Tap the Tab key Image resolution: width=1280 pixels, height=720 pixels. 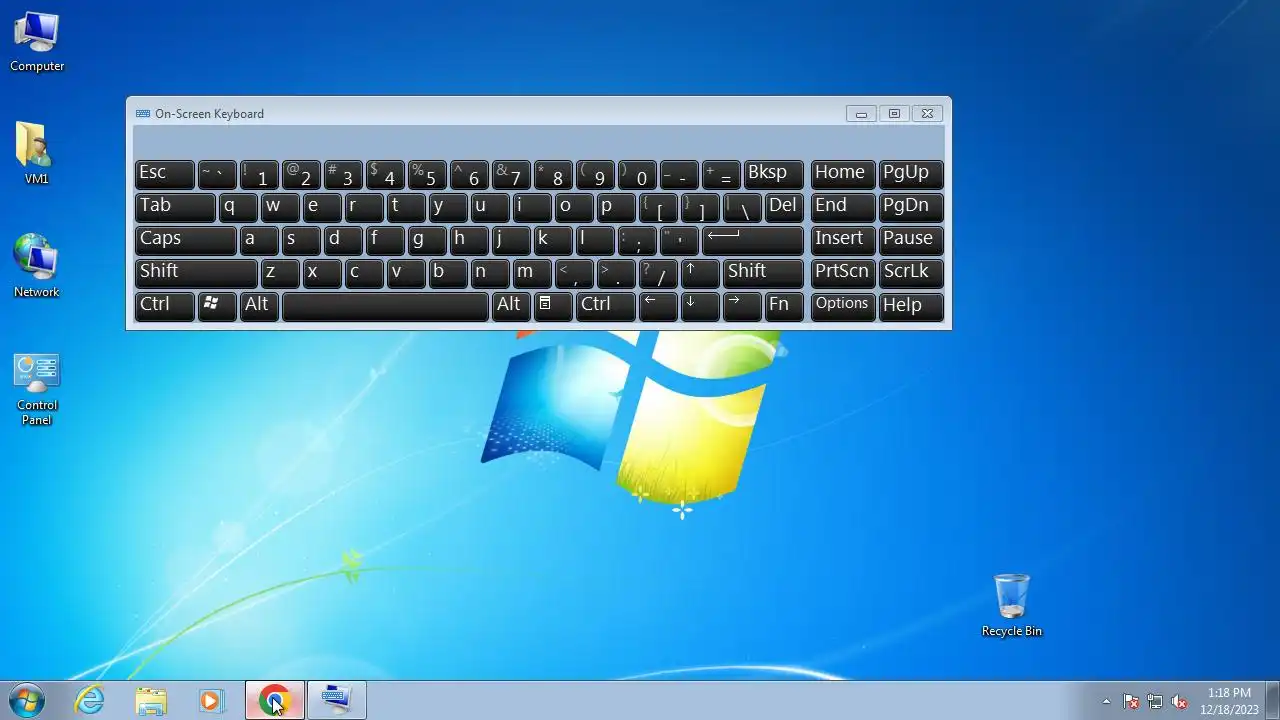point(175,207)
